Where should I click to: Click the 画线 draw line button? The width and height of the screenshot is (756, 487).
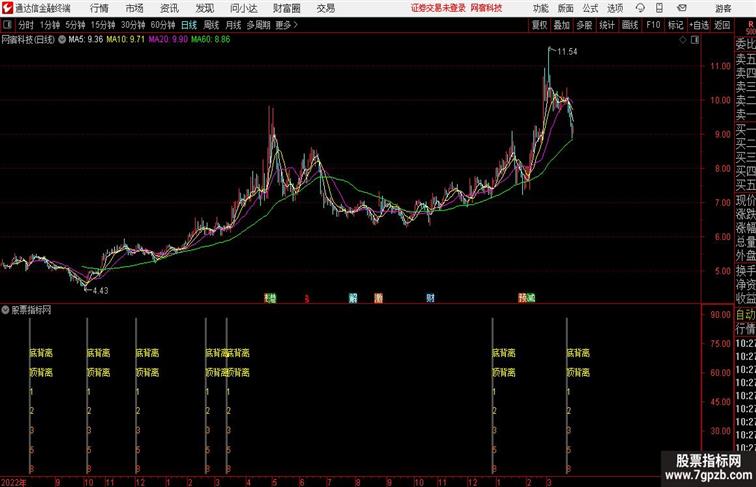(x=630, y=25)
